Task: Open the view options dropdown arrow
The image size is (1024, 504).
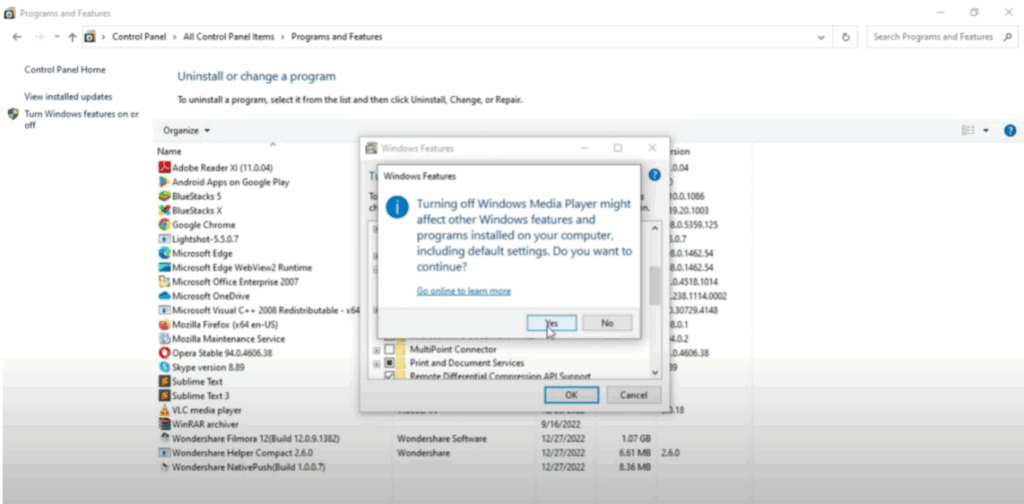Action: 985,131
